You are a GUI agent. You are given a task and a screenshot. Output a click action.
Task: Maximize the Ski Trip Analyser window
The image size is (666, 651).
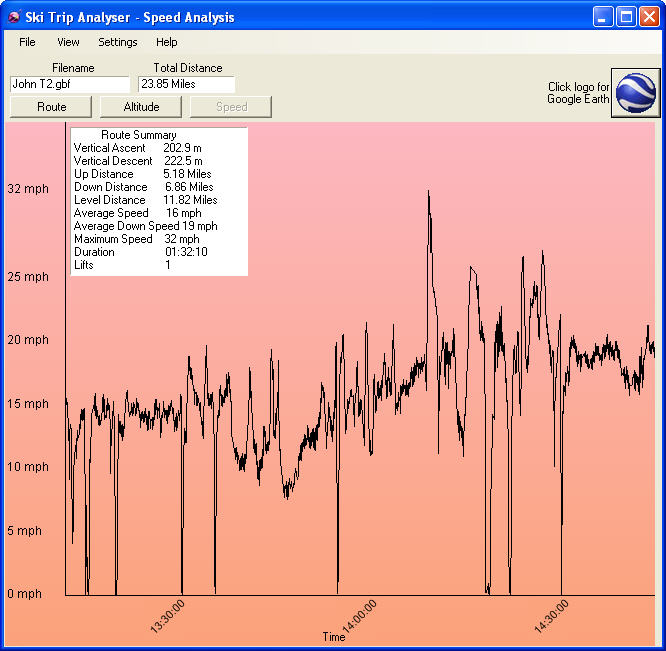coord(625,17)
